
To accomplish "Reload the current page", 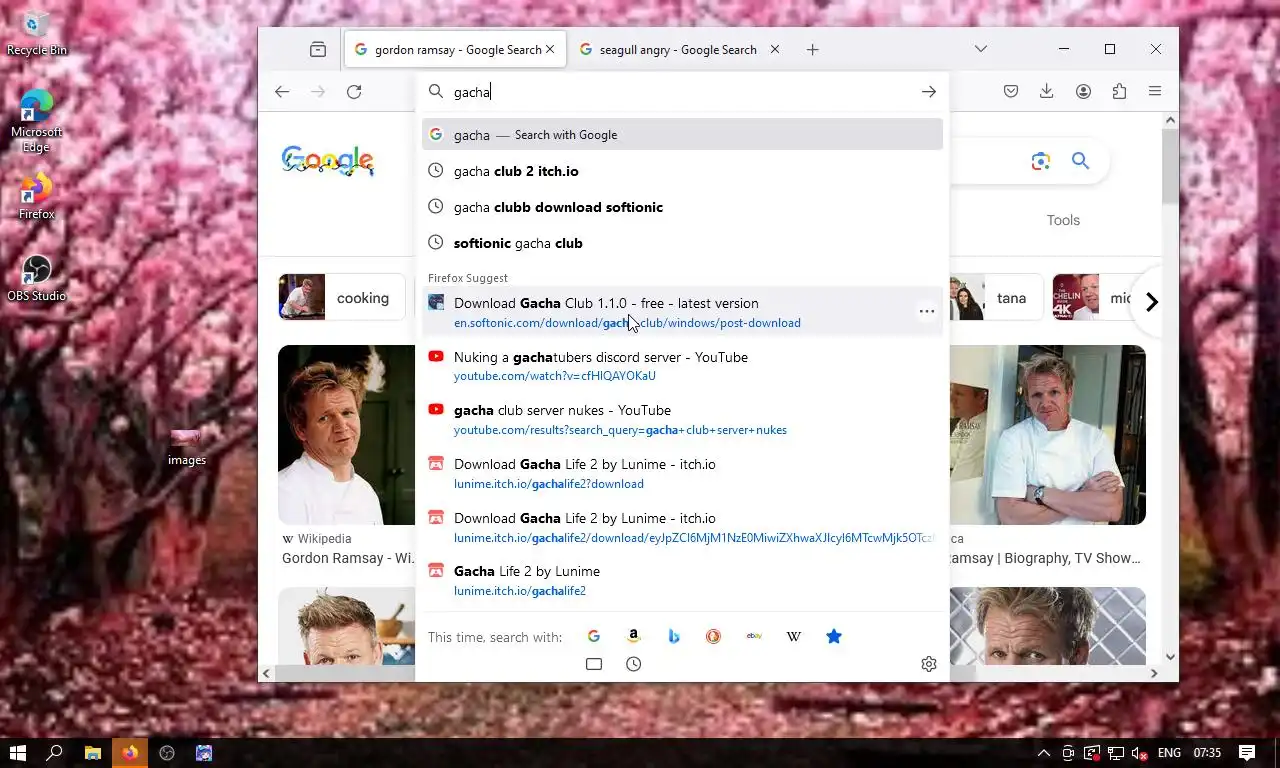I will tap(354, 92).
